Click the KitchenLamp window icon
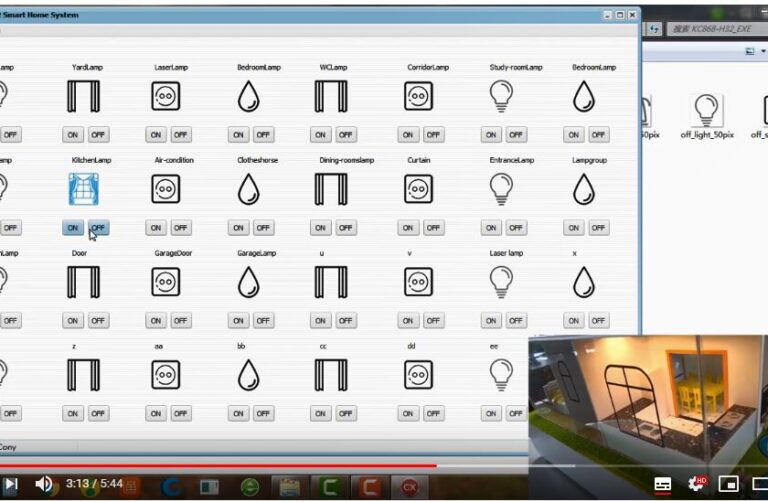This screenshot has height=502, width=768. 85,189
